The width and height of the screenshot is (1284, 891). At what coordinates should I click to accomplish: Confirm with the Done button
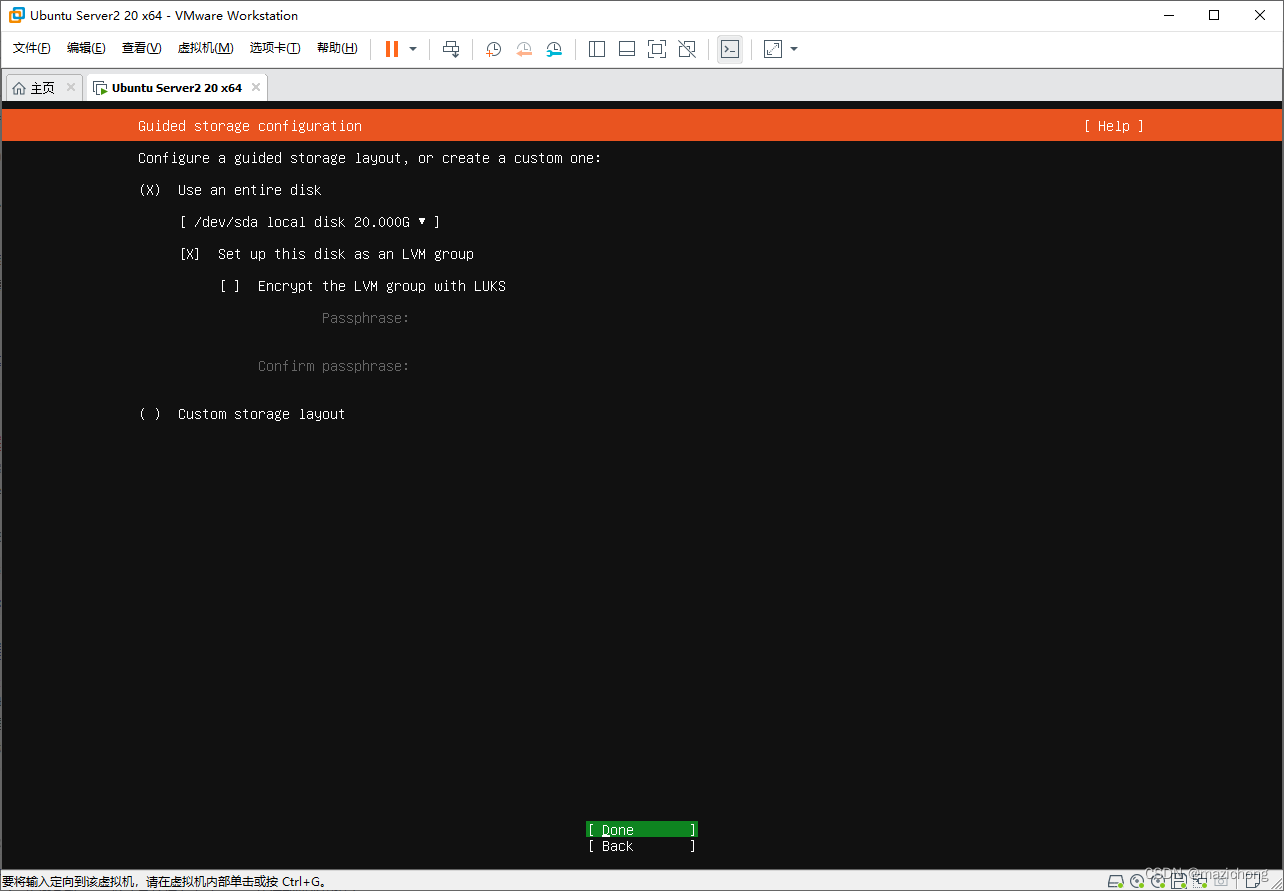tap(642, 830)
